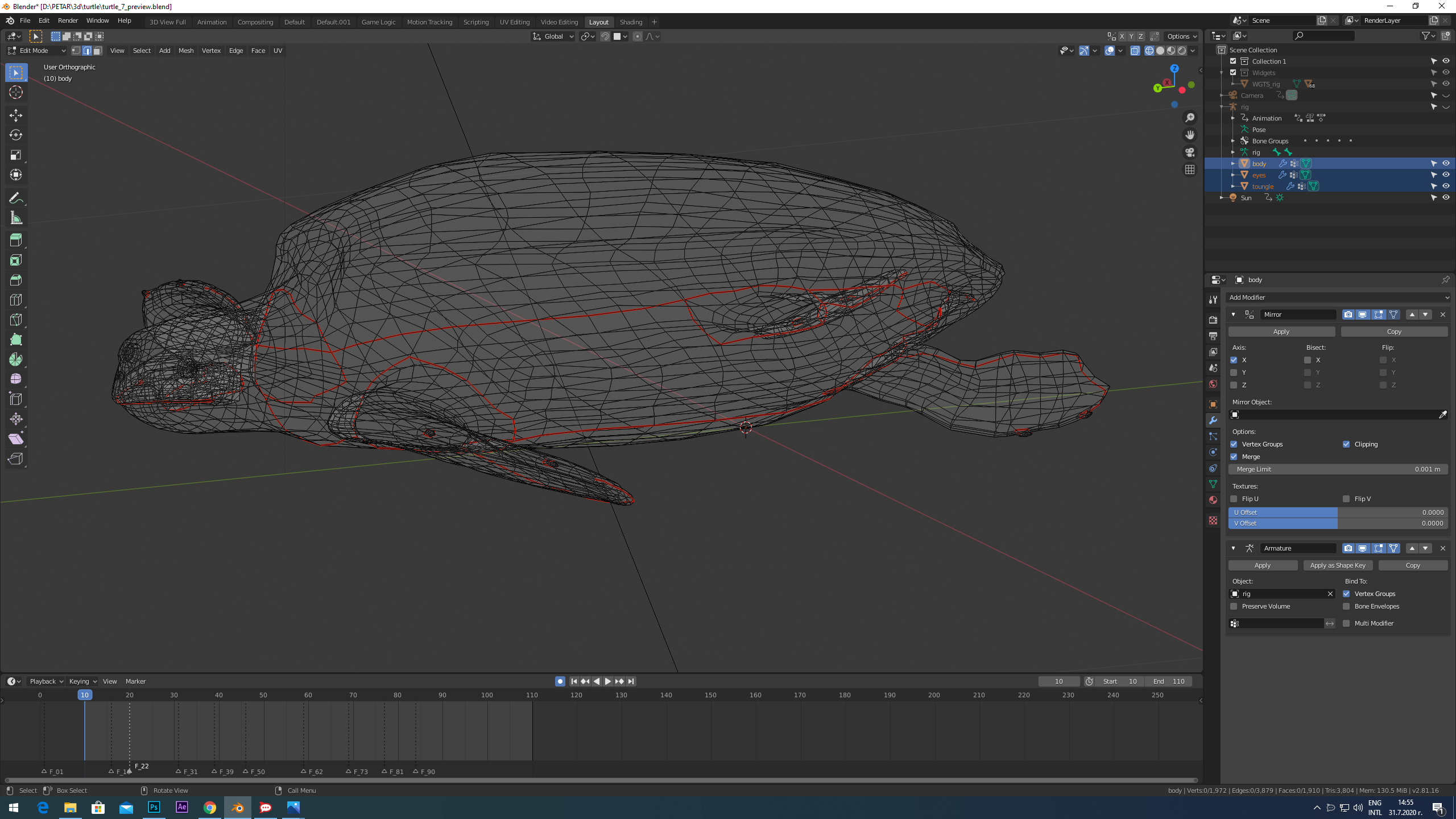1456x819 pixels.
Task: Adjust the Merge Limit value slider
Action: point(1338,469)
